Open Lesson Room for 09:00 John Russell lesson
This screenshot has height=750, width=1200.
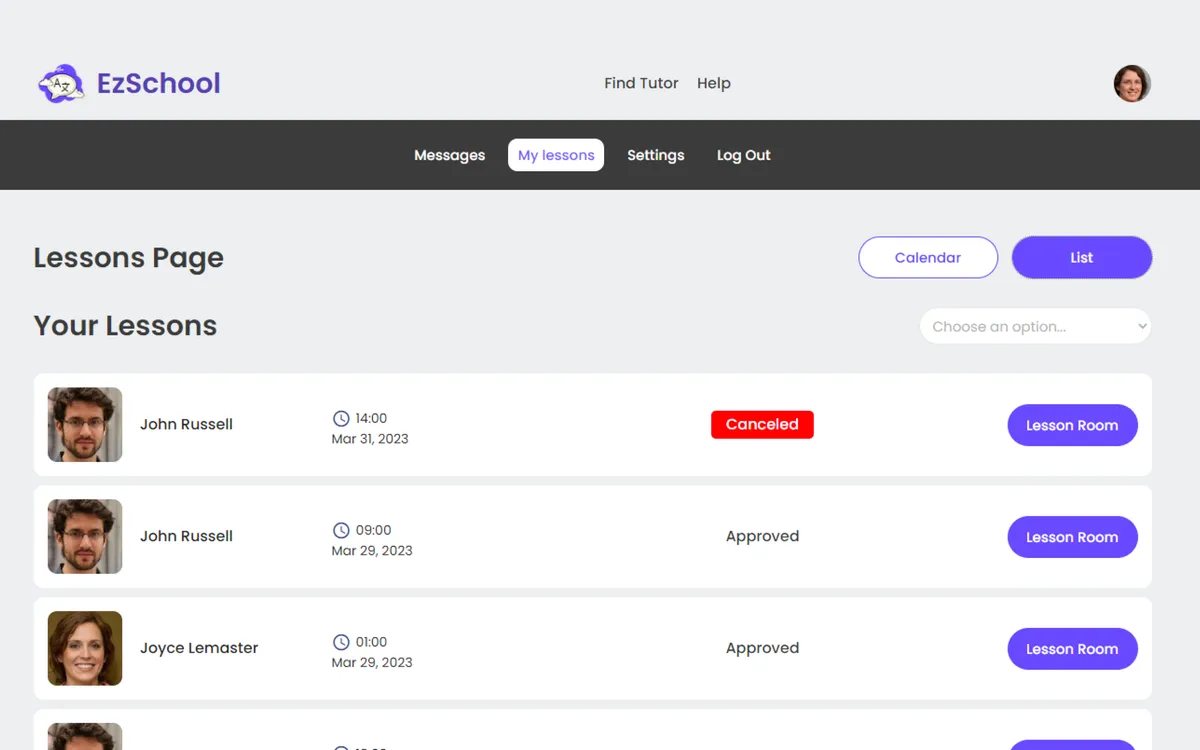point(1072,537)
